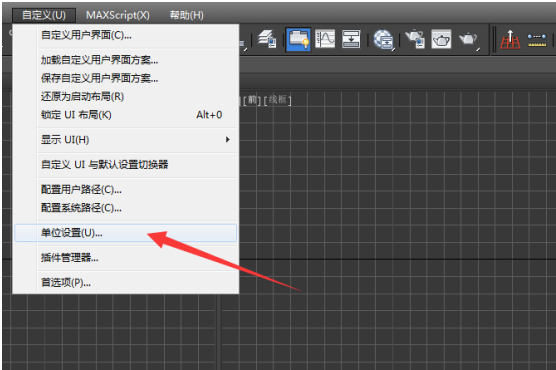Open the MAXScript(X) menu
Screen dimensions: 556x370
tap(118, 15)
